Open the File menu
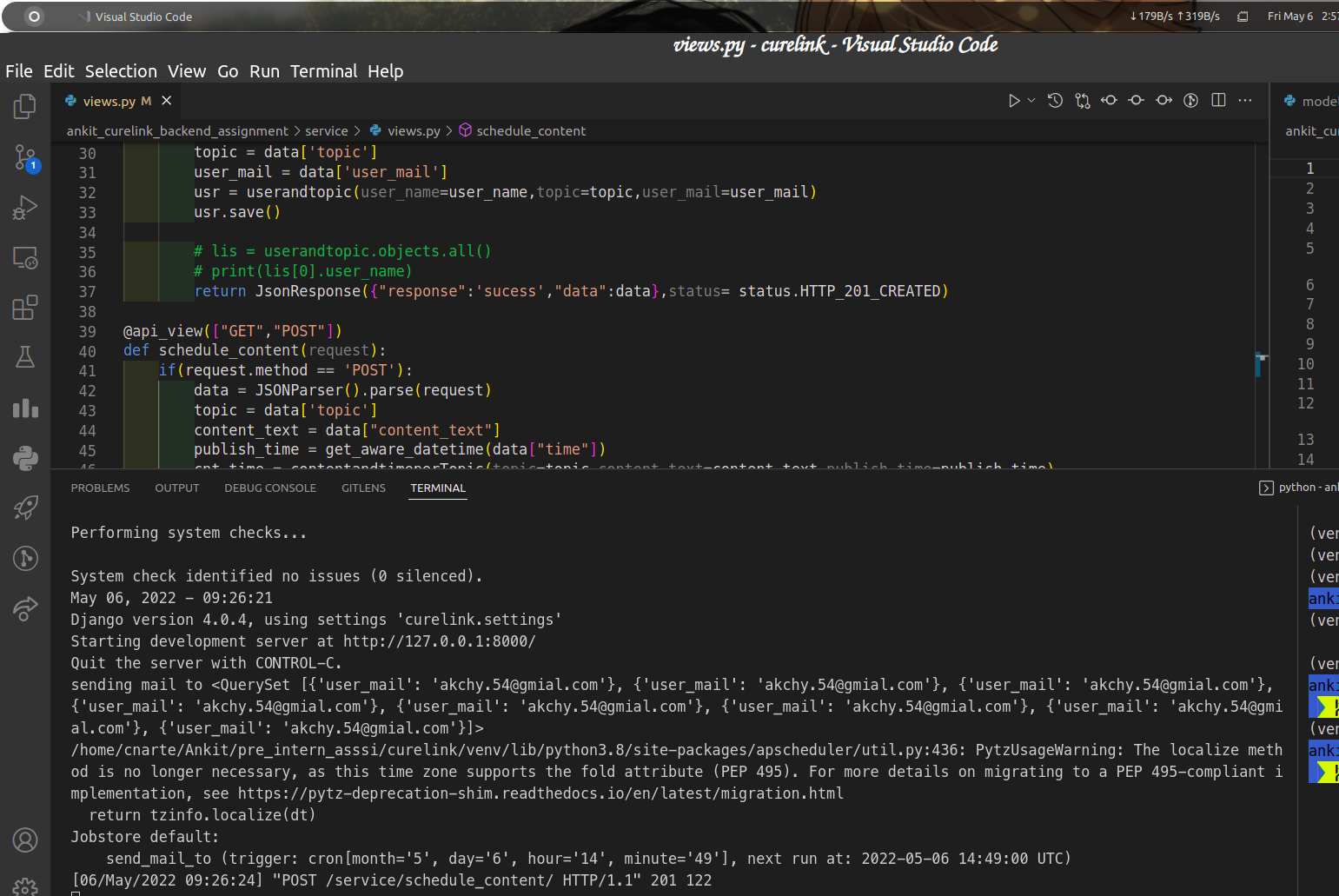The image size is (1339, 896). pos(19,71)
